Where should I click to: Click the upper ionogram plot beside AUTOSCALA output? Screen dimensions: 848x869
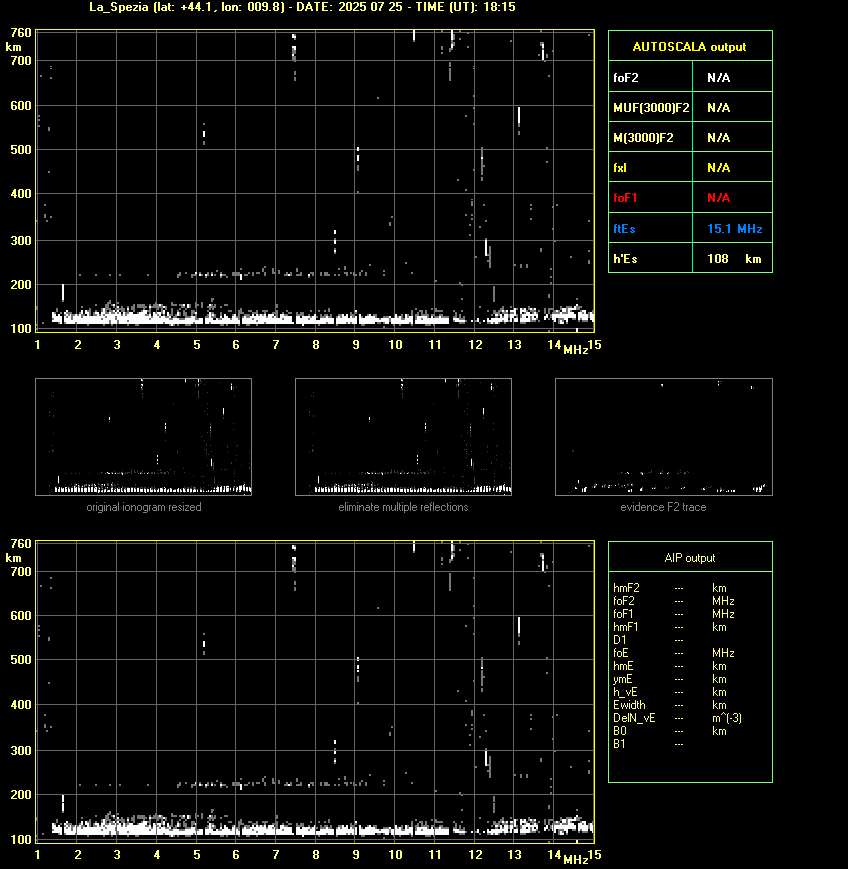tap(315, 181)
